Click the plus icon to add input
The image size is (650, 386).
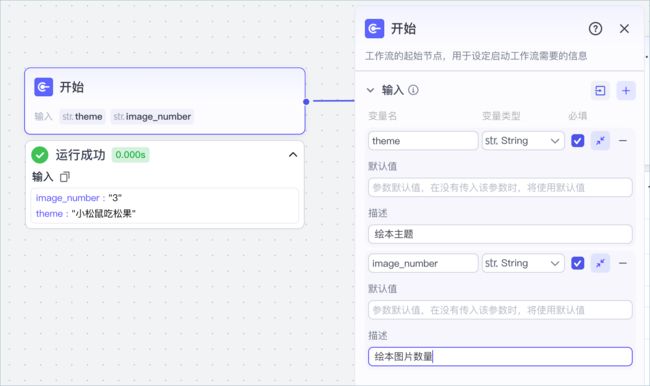626,90
